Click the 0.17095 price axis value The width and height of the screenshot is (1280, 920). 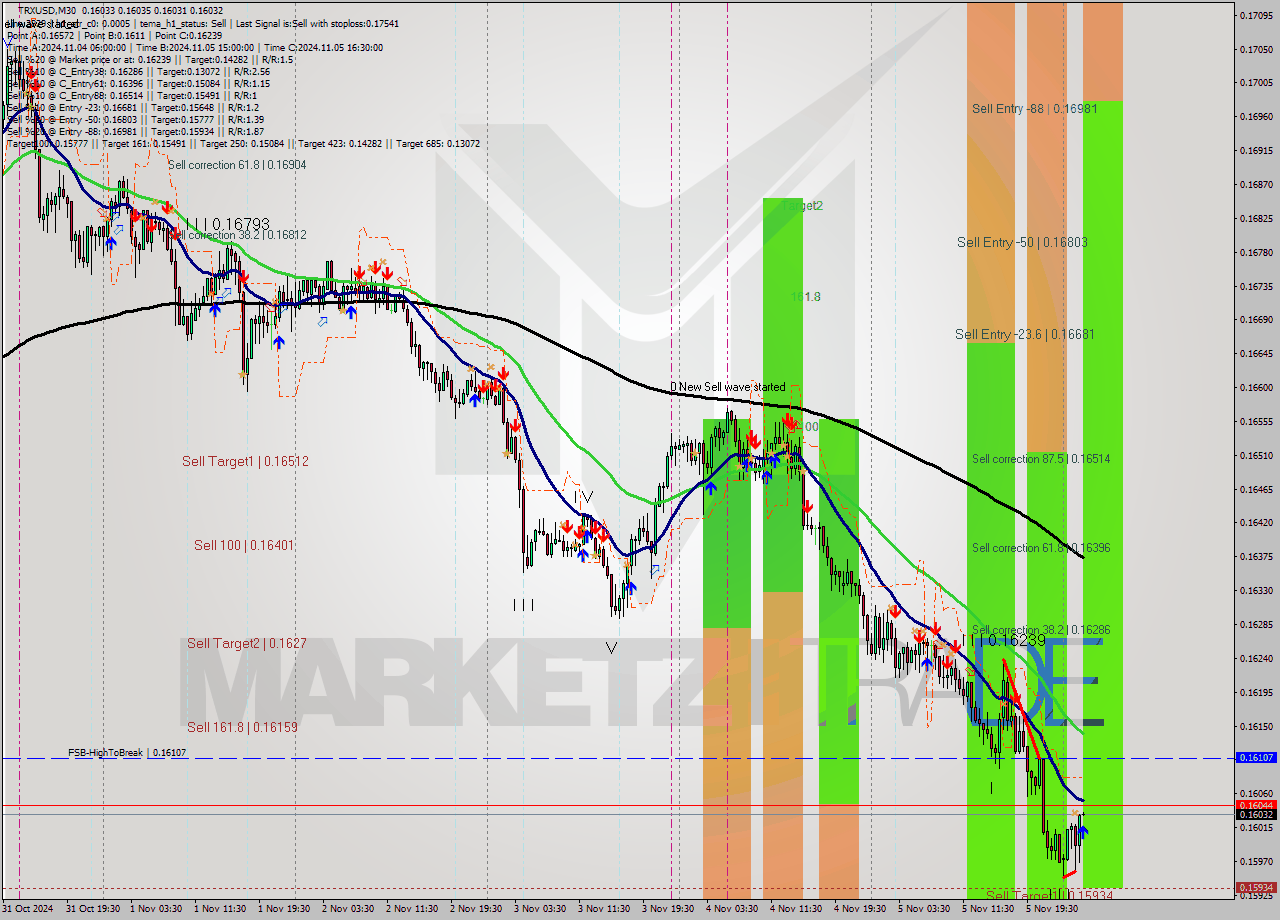point(1255,15)
